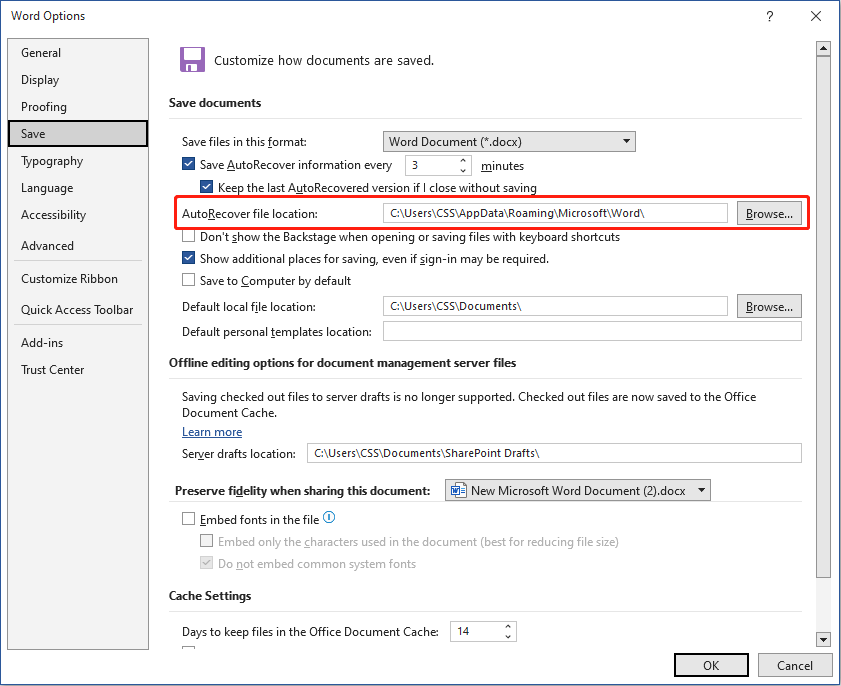841x686 pixels.
Task: Click Browse for Default local file location
Action: point(769,306)
